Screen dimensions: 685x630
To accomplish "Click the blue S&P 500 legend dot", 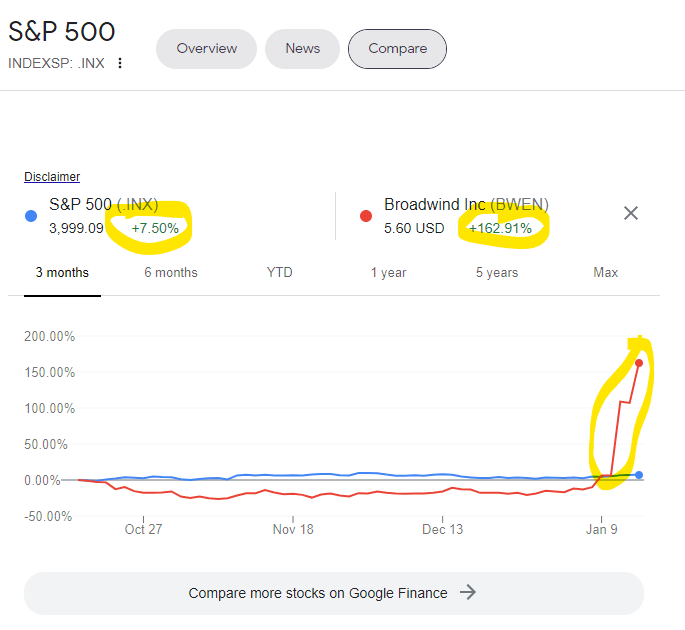I will (x=31, y=215).
